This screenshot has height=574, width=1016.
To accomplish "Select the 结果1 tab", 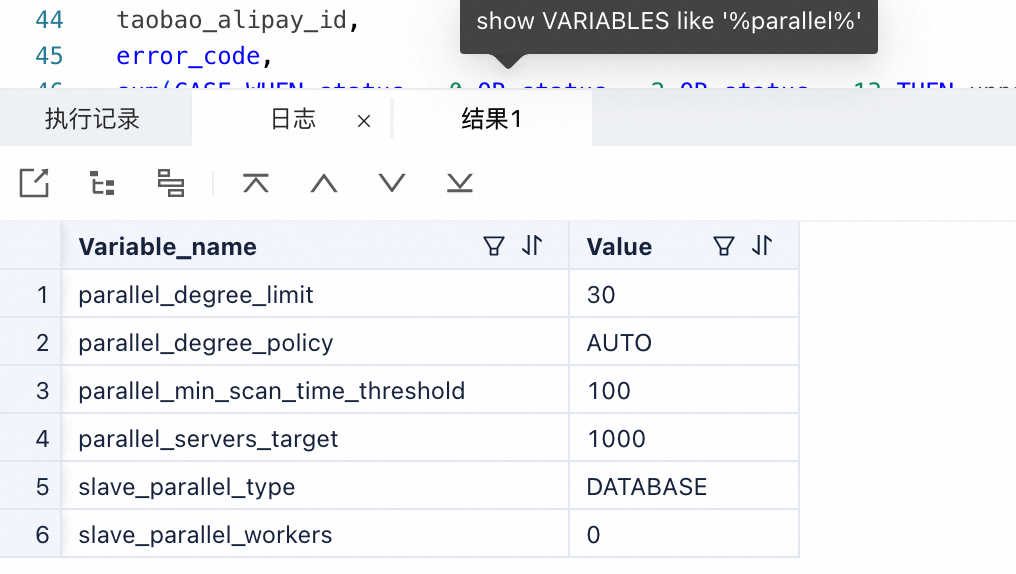I will (491, 119).
